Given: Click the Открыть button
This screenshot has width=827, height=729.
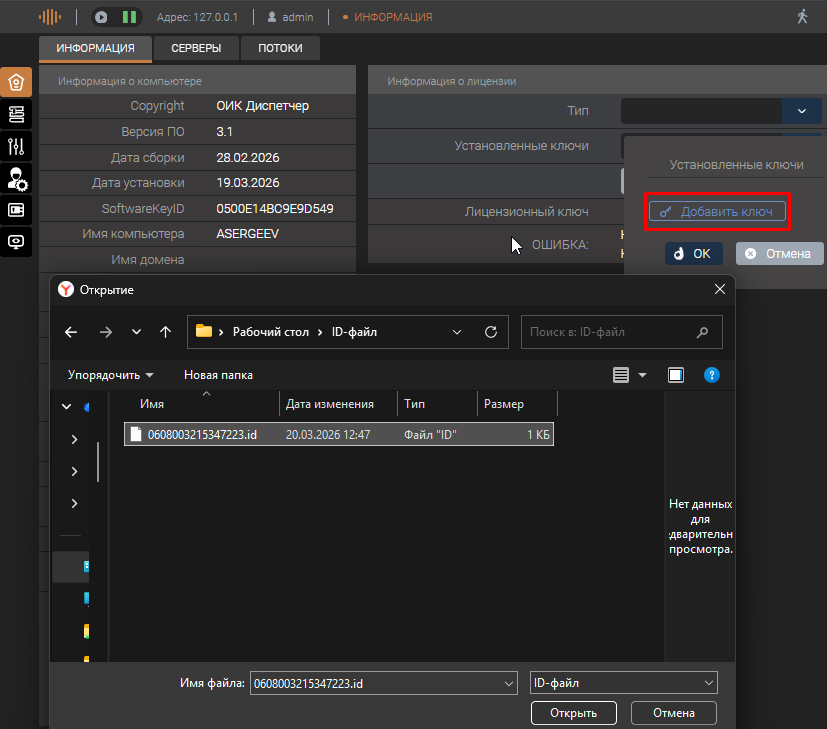Looking at the screenshot, I should click(x=573, y=713).
